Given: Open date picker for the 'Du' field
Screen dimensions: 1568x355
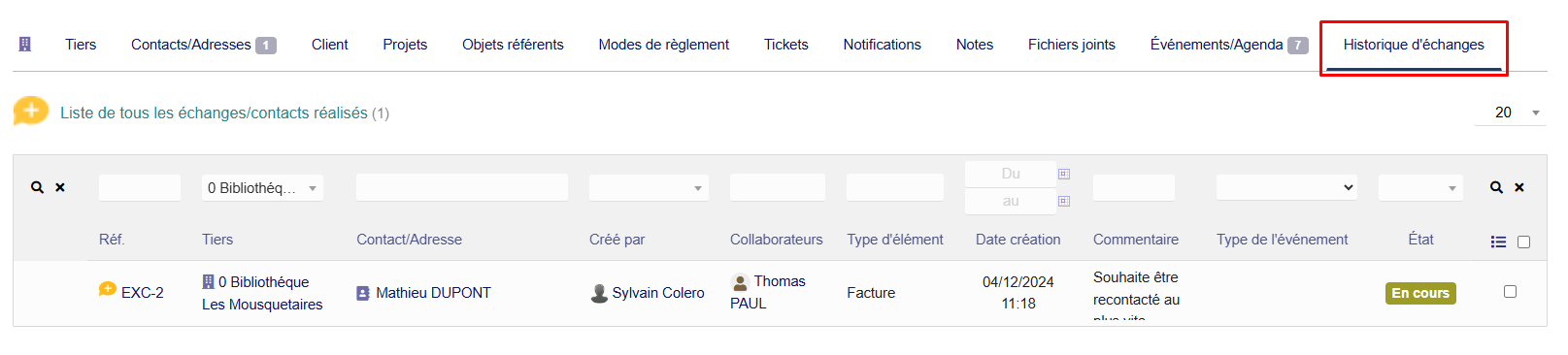Looking at the screenshot, I should click(1064, 174).
